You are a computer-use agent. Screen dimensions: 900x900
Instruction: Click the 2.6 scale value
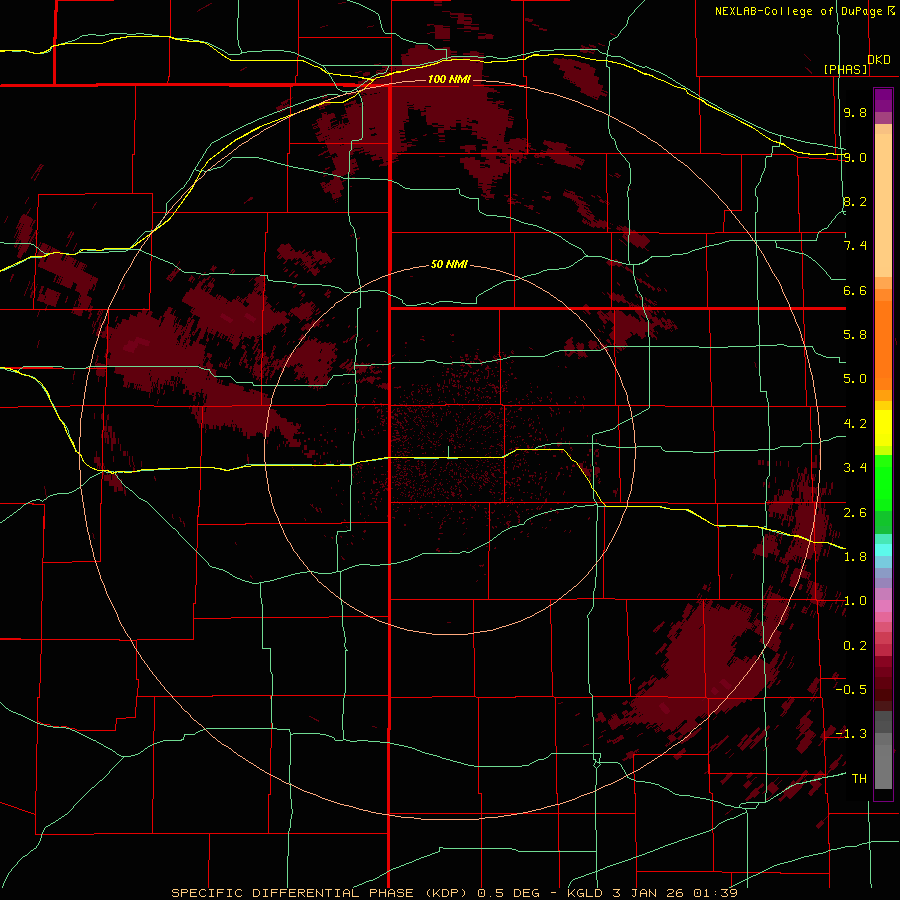[x=855, y=513]
